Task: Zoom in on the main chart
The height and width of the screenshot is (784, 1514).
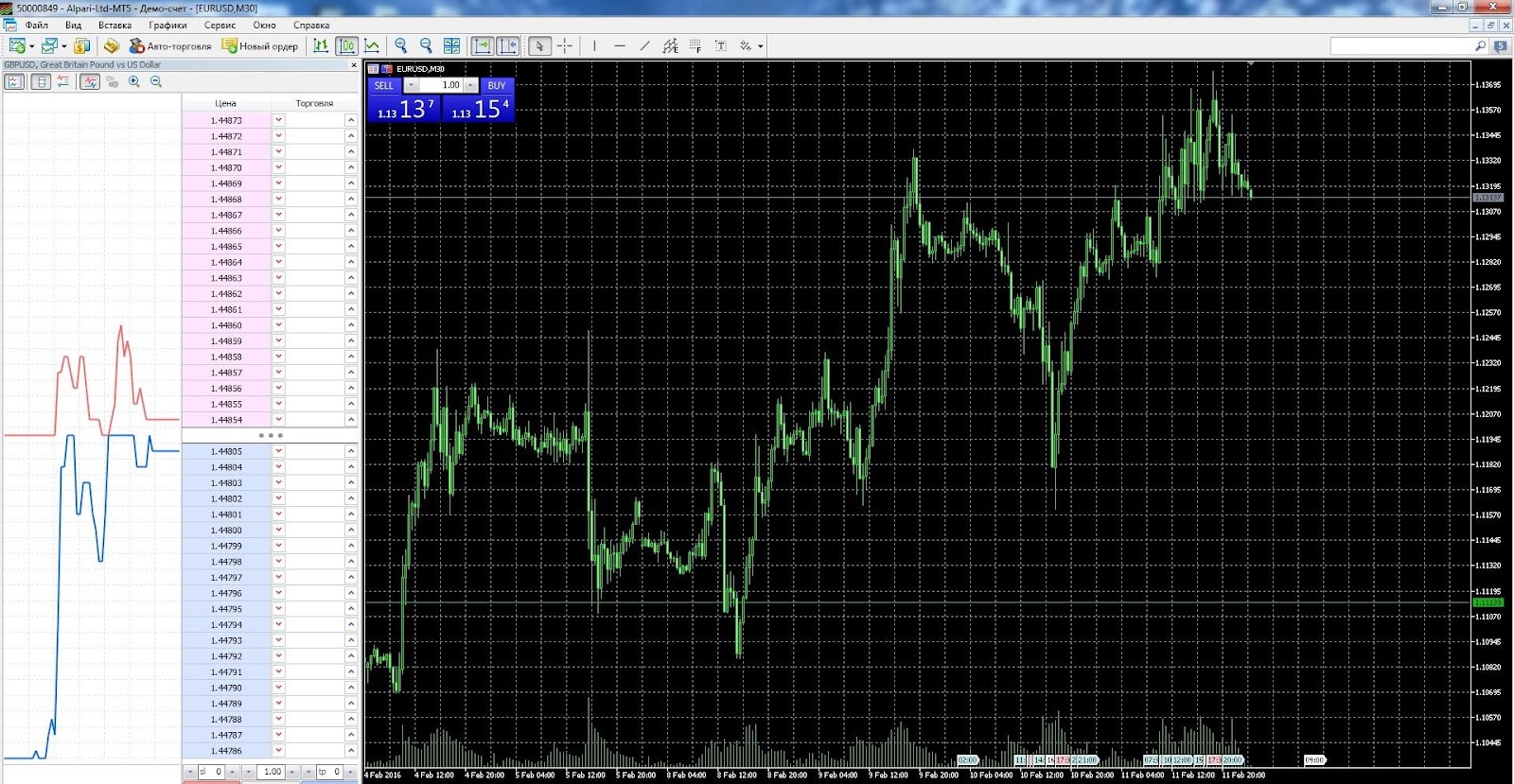Action: click(400, 45)
